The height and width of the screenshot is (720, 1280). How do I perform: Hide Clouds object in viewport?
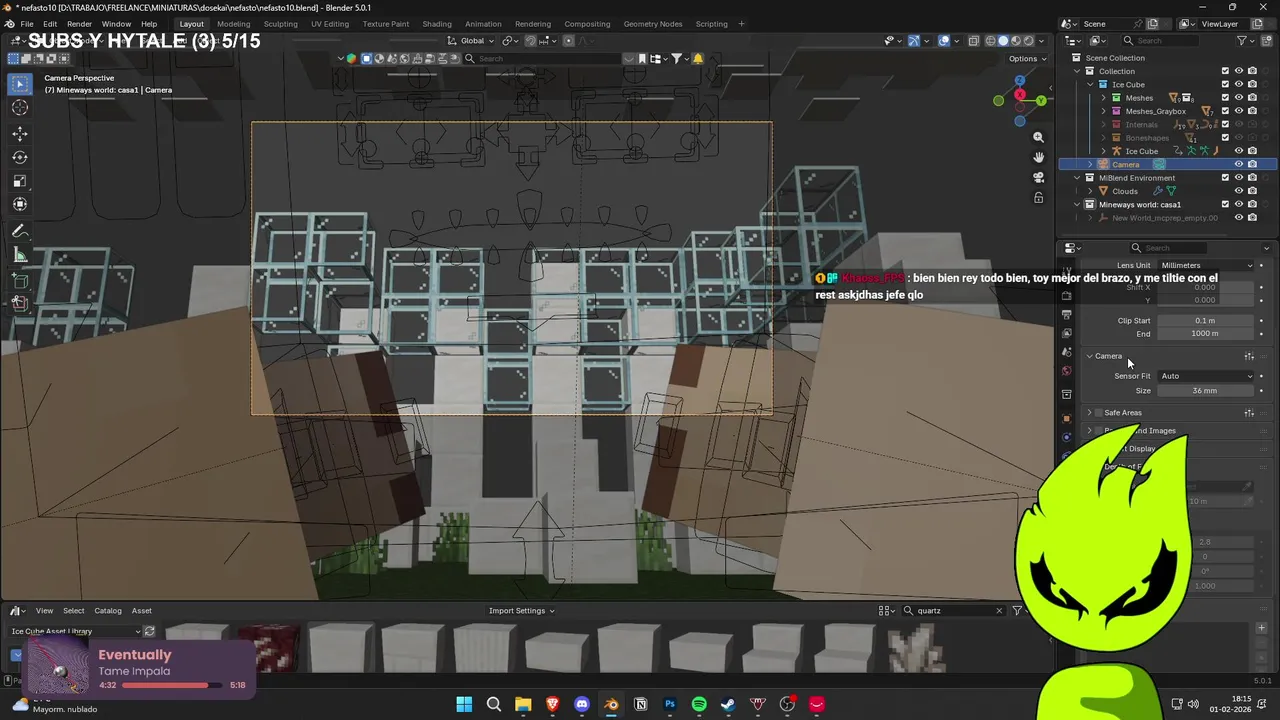coord(1238,191)
